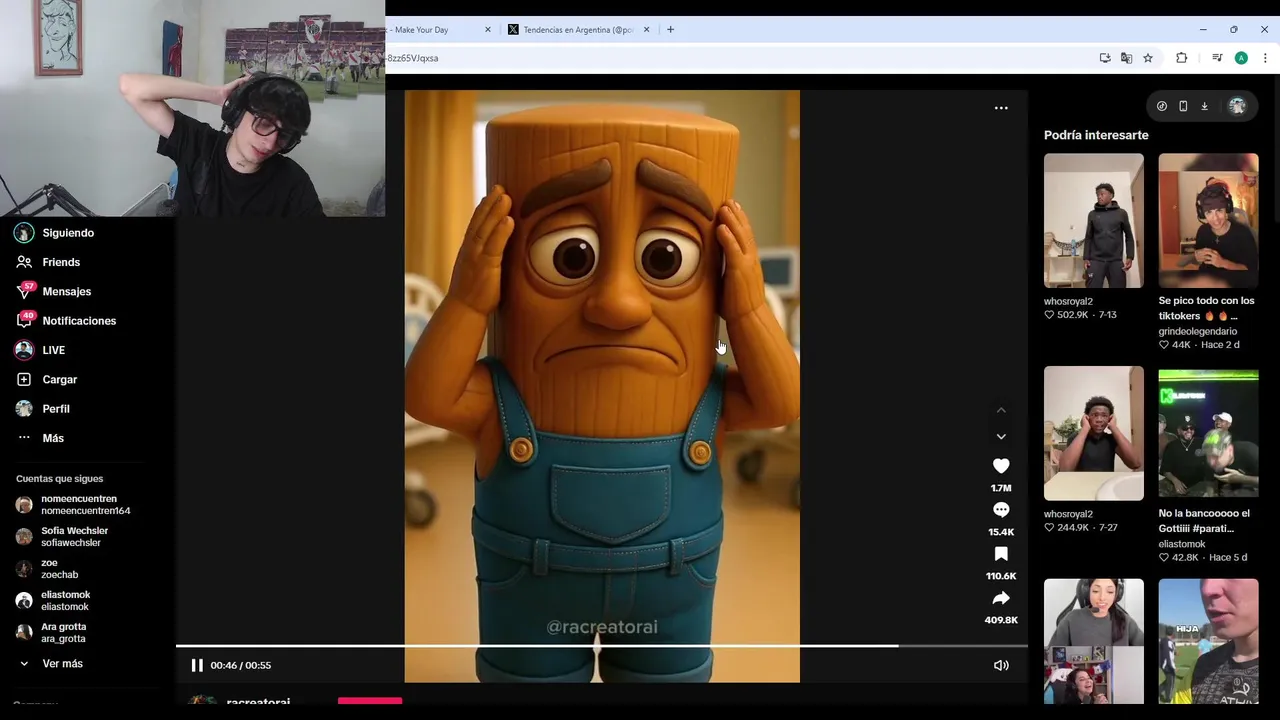Switch to the Tendencias en Argentina tab
This screenshot has height=720, width=1280.
578,30
